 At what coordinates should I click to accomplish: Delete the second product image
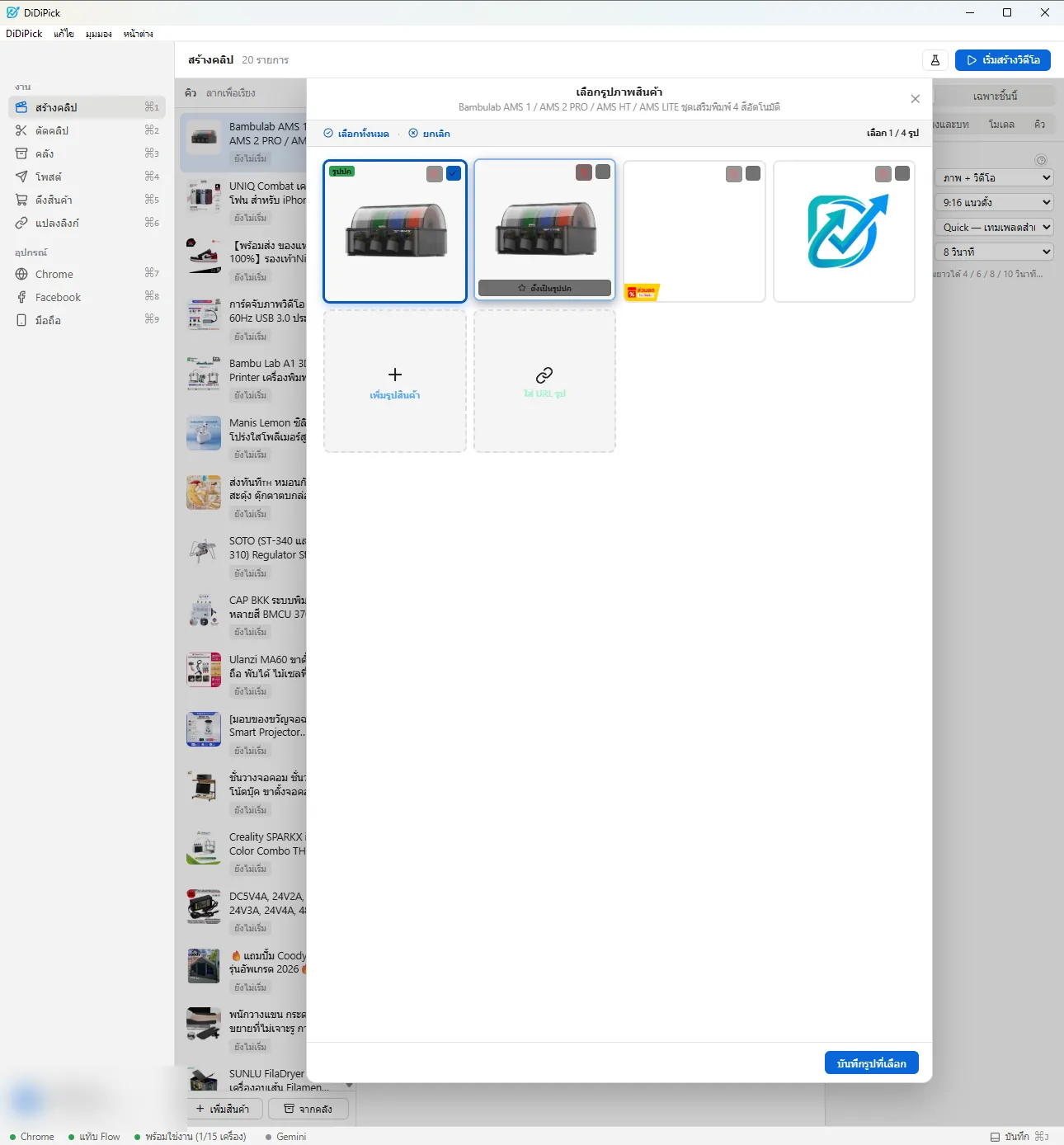pos(584,172)
